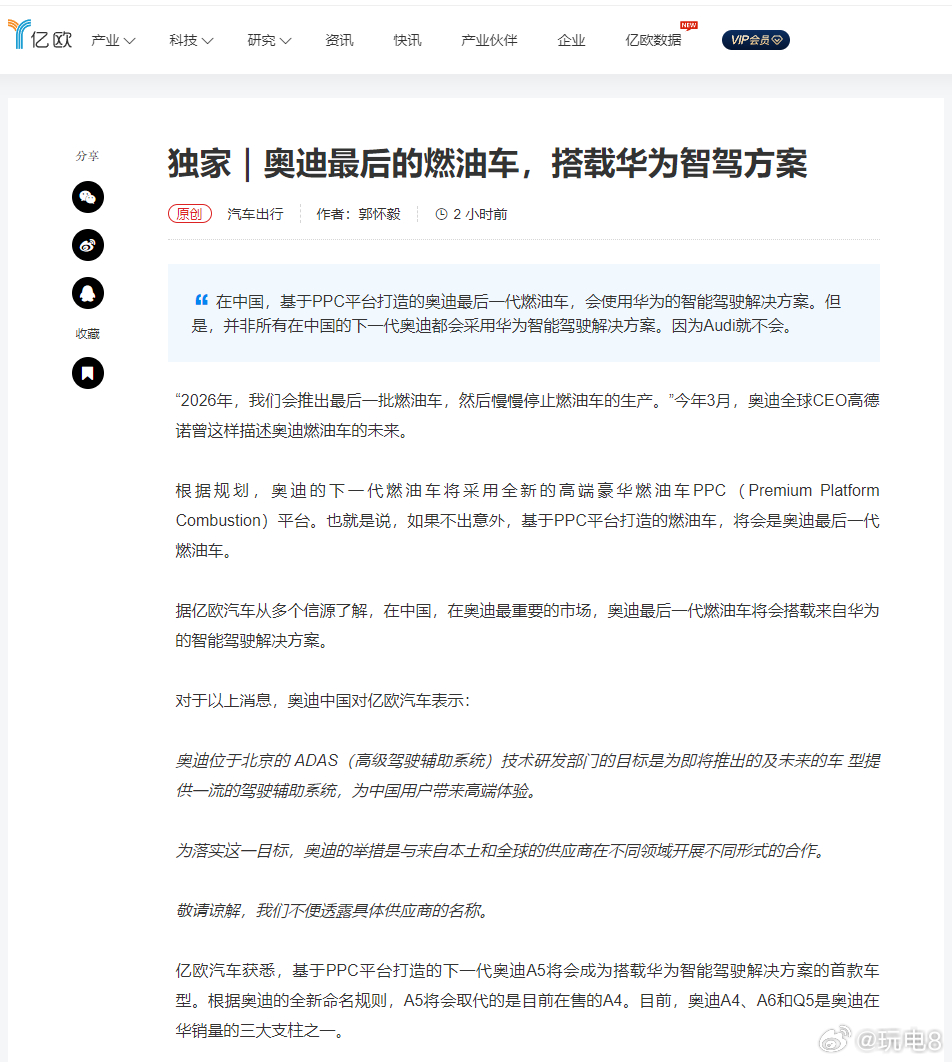Click the 原创 tag badge
This screenshot has width=952, height=1062.
coord(190,214)
